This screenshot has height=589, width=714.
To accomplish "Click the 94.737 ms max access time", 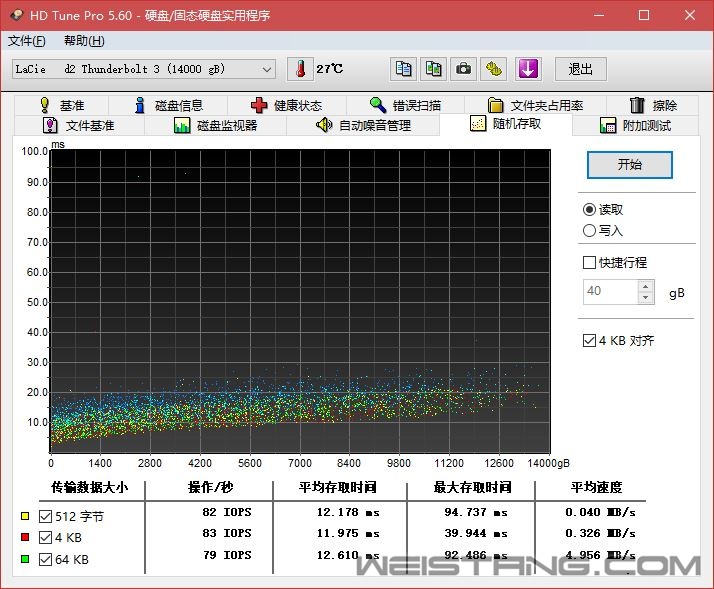I will click(x=476, y=512).
